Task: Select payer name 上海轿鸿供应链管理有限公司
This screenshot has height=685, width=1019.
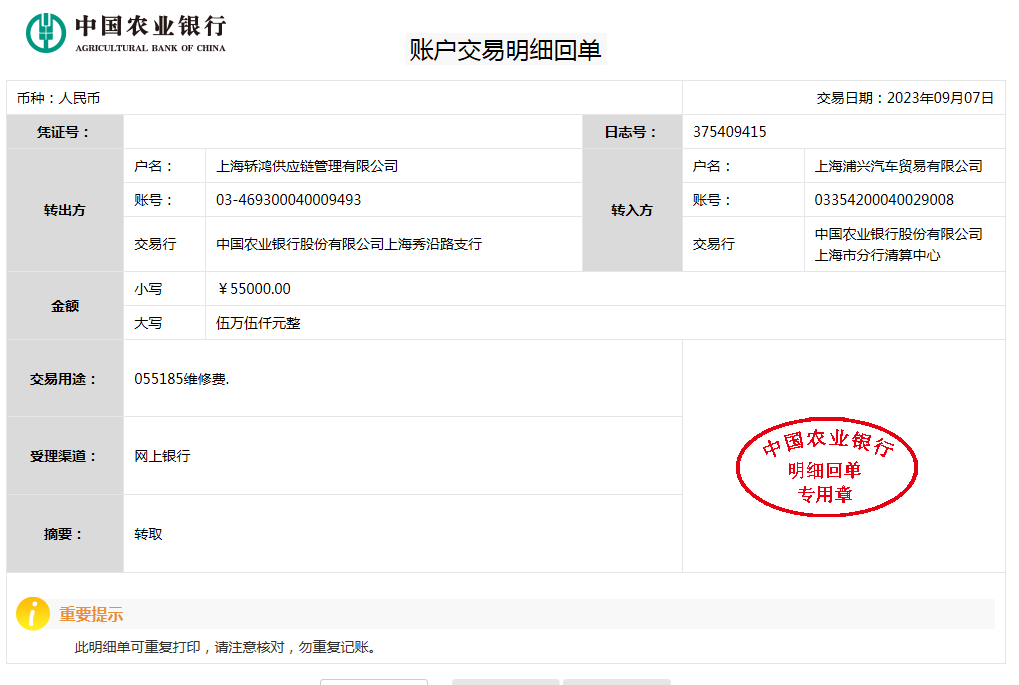Action: (307, 166)
